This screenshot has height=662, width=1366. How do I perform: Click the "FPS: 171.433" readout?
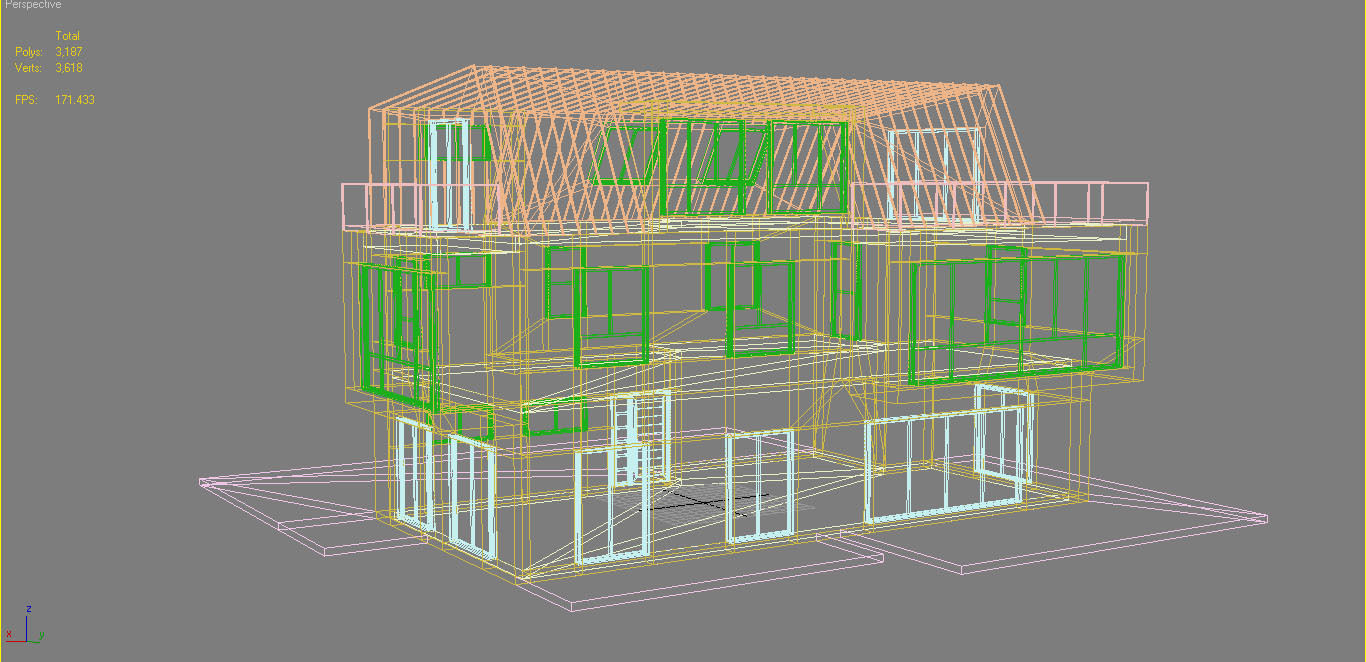pos(54,100)
